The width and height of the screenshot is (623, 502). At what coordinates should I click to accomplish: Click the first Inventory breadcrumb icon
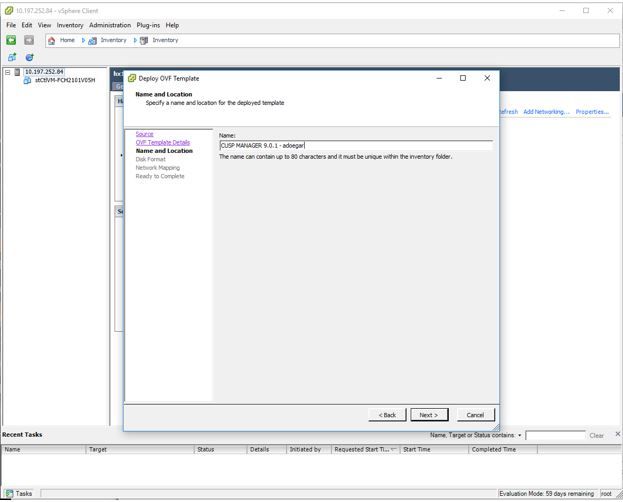coord(93,41)
